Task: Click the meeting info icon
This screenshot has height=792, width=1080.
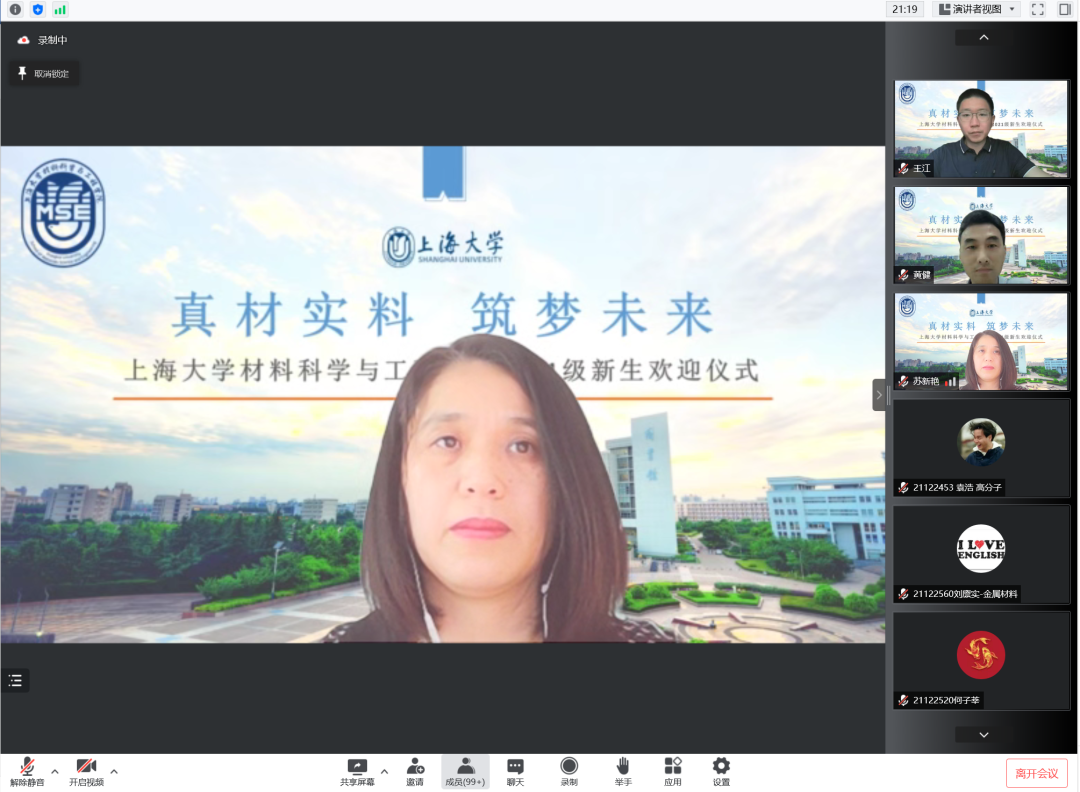Action: pyautogui.click(x=15, y=9)
